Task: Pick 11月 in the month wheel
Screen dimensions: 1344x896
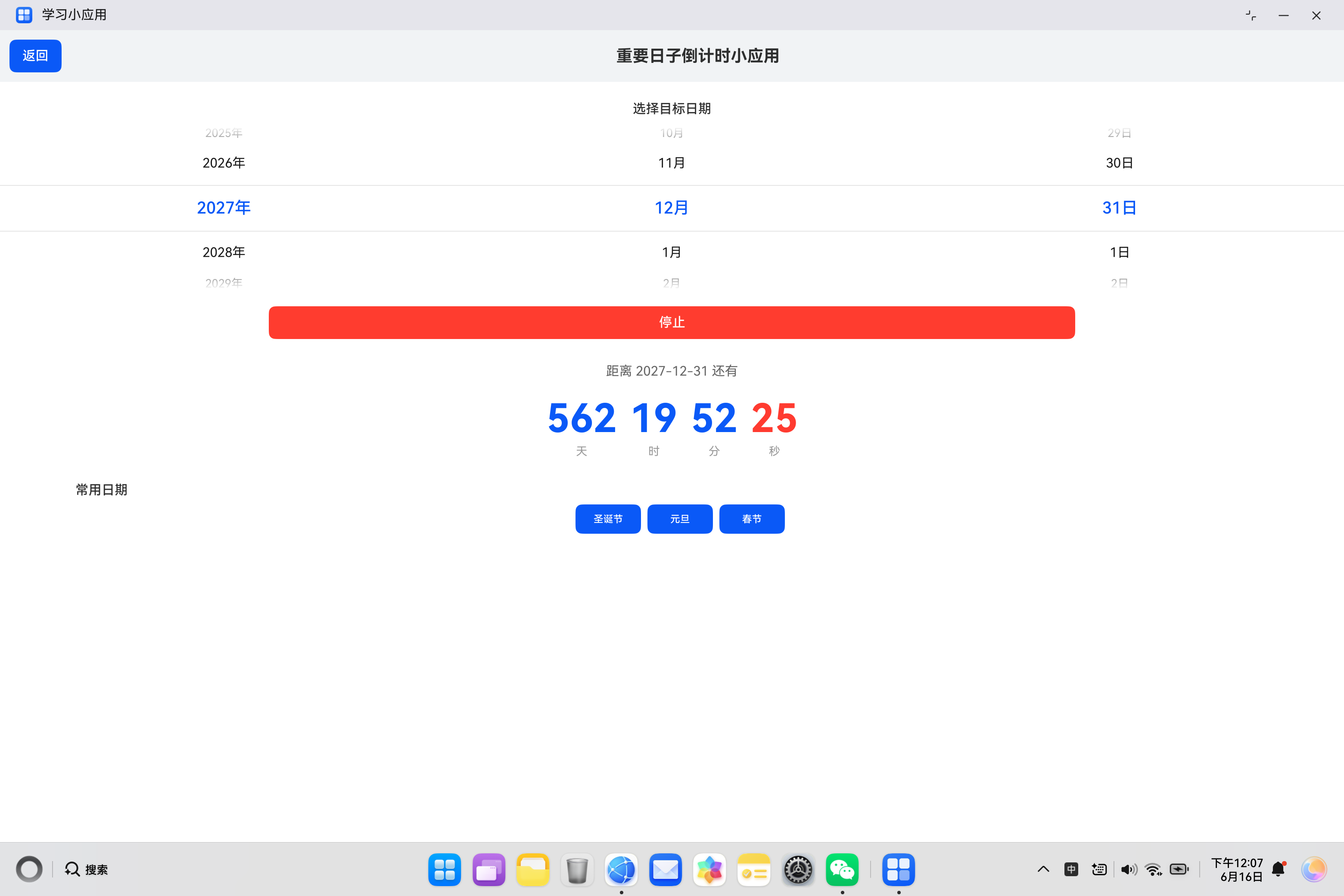Action: 672,163
